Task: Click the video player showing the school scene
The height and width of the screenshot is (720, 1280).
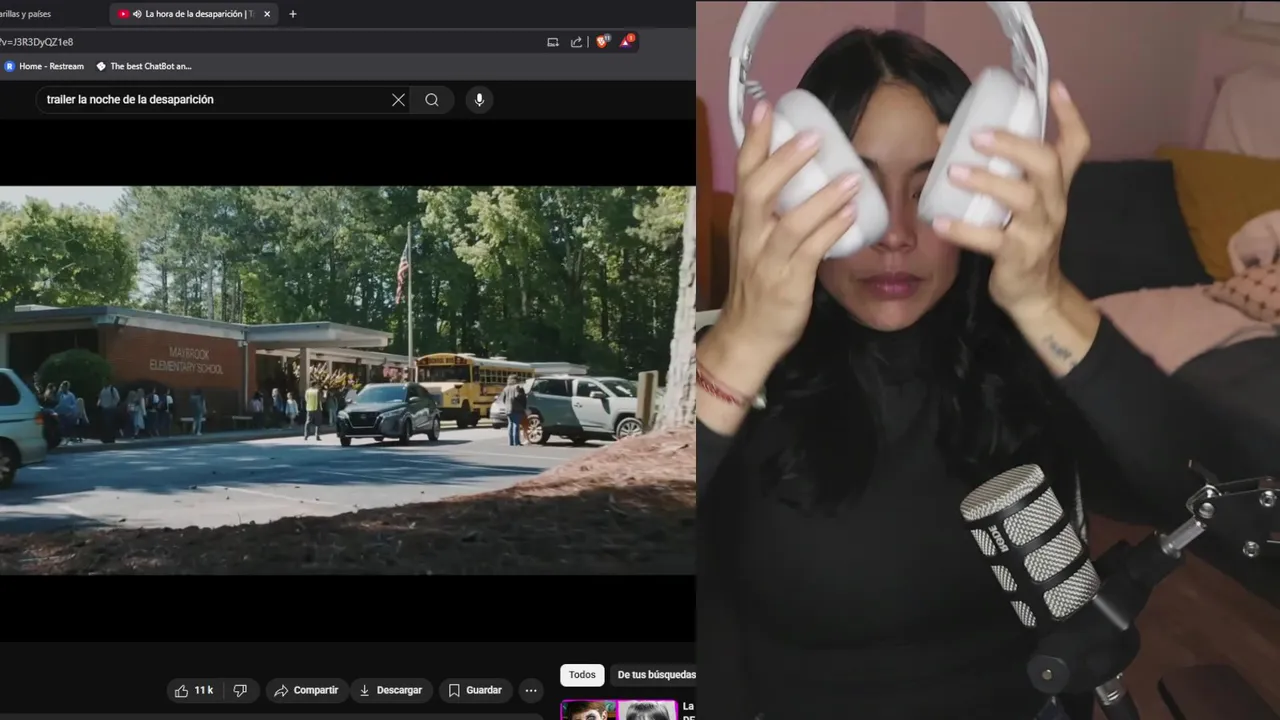Action: pos(347,380)
